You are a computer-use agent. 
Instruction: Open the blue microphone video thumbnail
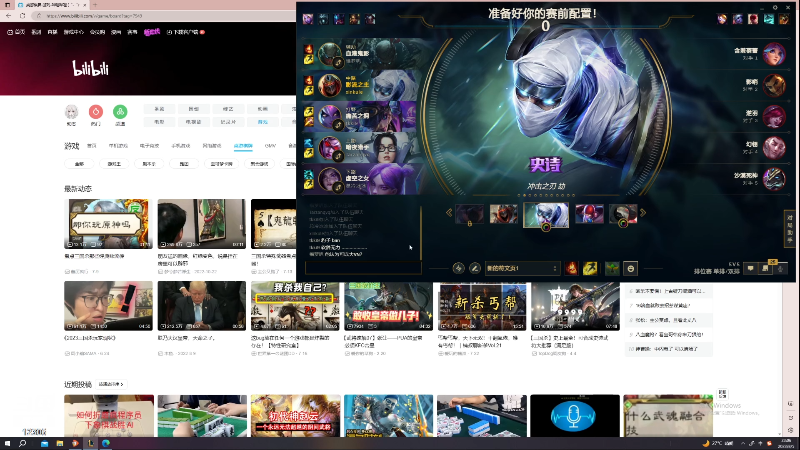click(575, 415)
